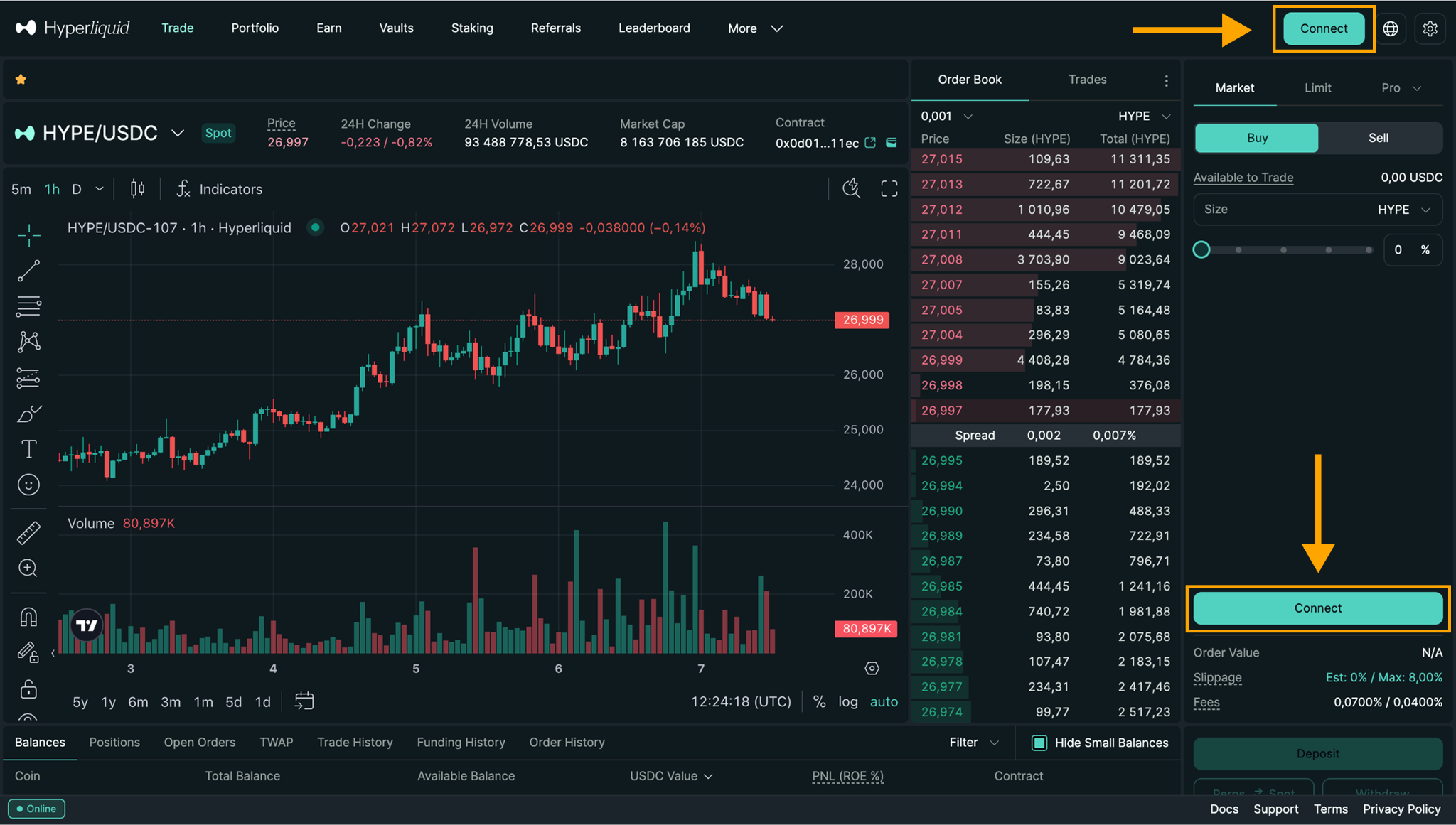This screenshot has height=825, width=1456.
Task: Switch chart to 5m interval
Action: (21, 189)
